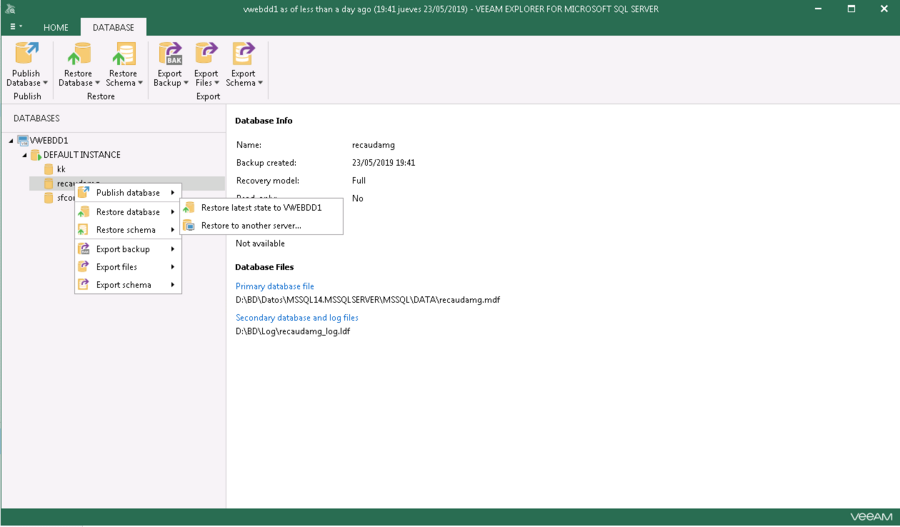Select the kk database in tree

click(60, 170)
